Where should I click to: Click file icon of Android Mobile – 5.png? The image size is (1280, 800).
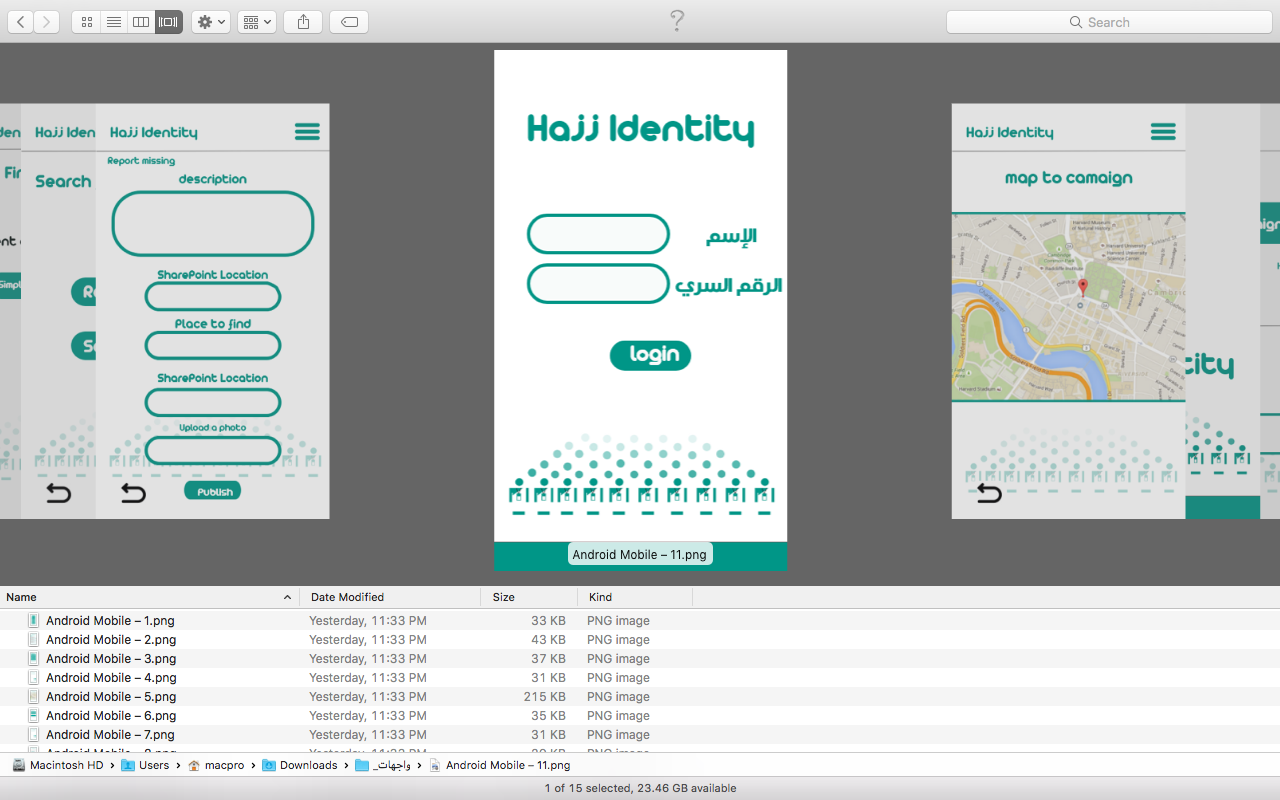[x=34, y=697]
